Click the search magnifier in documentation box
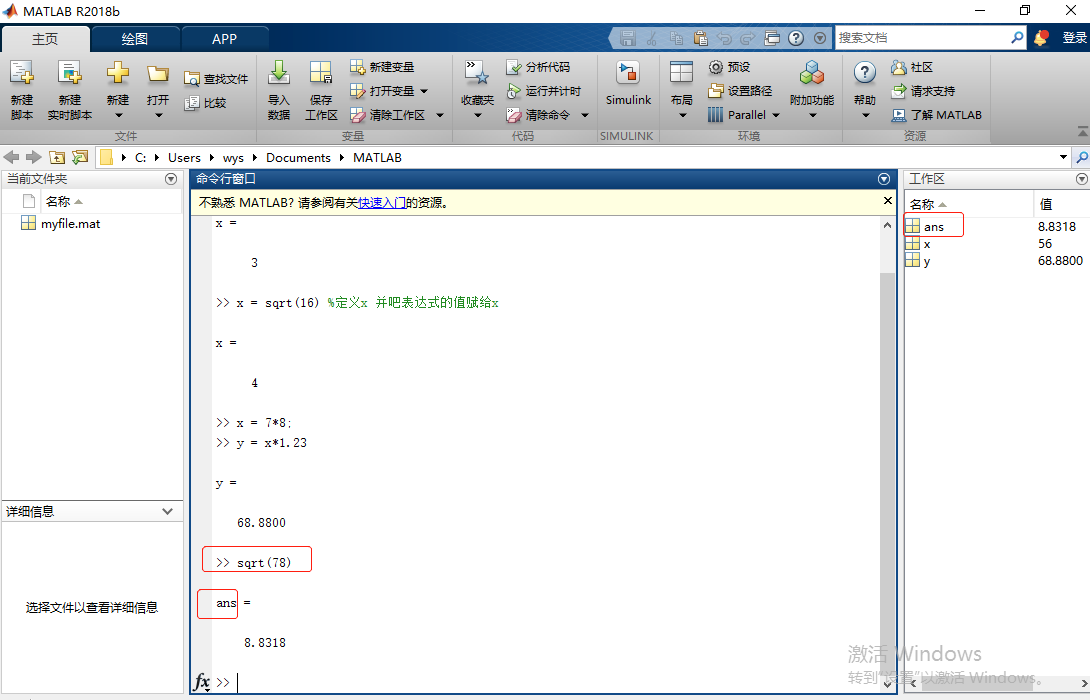The image size is (1090, 700). point(1017,38)
